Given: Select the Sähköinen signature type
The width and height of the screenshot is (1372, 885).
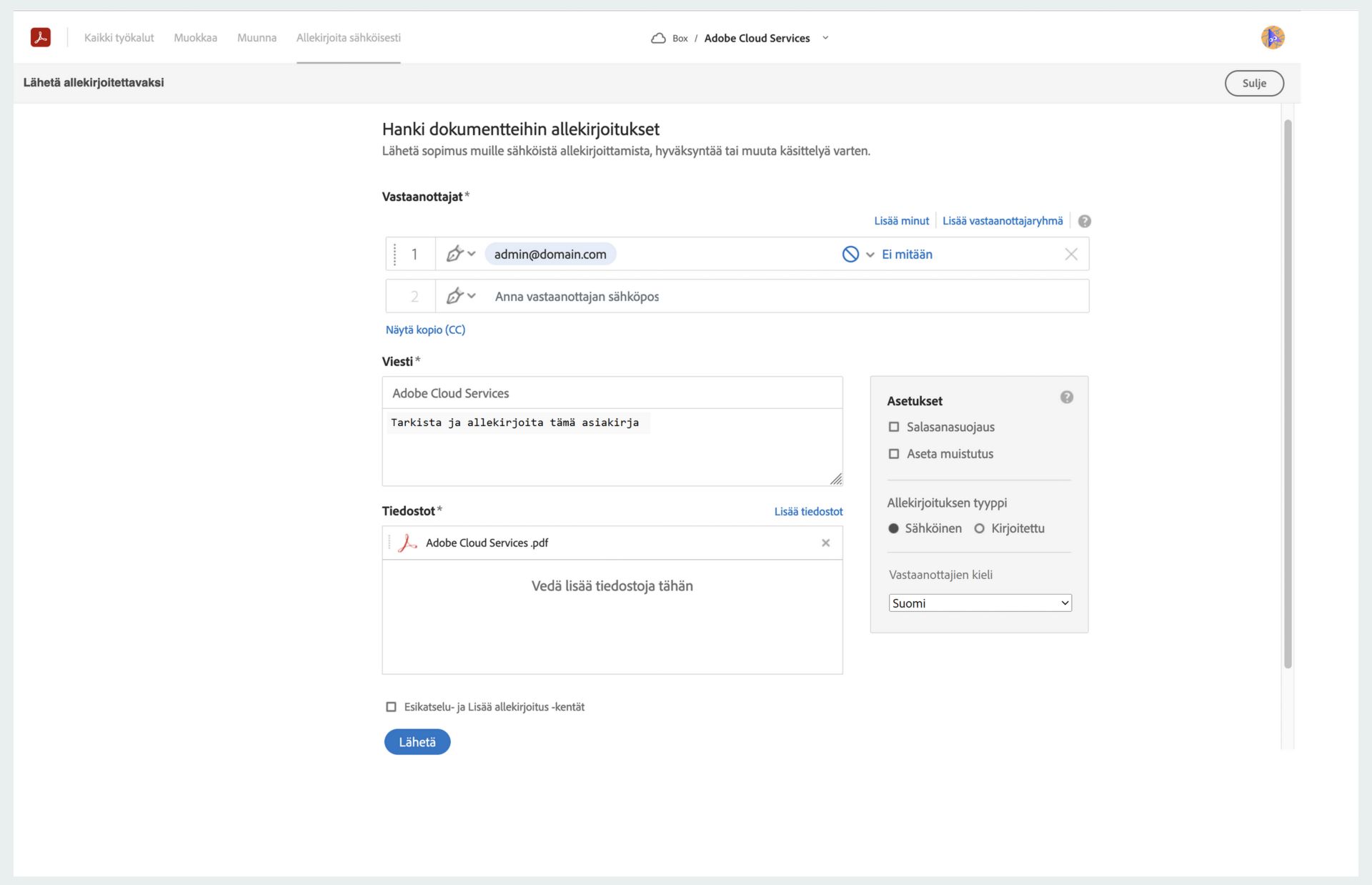Looking at the screenshot, I should [893, 528].
